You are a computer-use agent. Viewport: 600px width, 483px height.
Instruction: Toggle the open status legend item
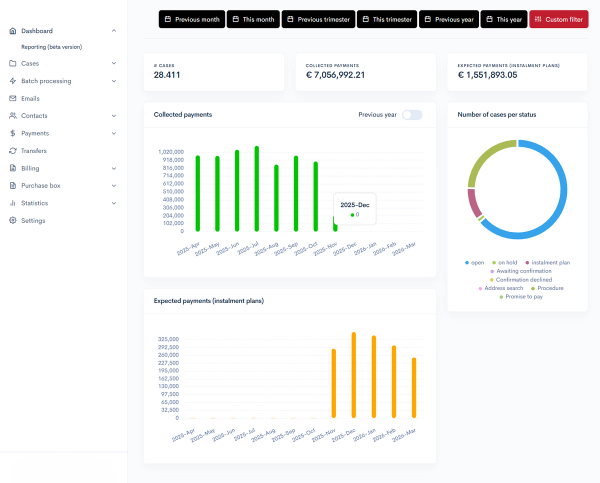(x=474, y=263)
